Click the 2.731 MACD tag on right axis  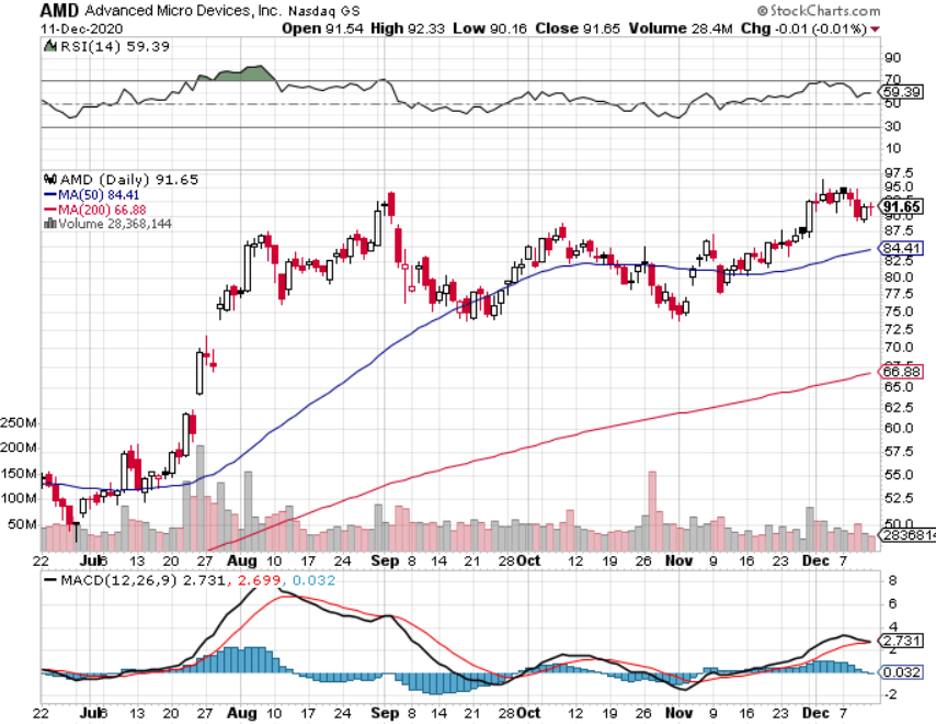(901, 641)
